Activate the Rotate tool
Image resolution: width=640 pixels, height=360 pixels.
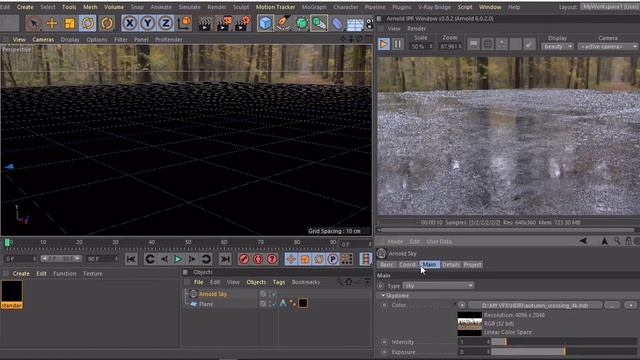(88, 23)
